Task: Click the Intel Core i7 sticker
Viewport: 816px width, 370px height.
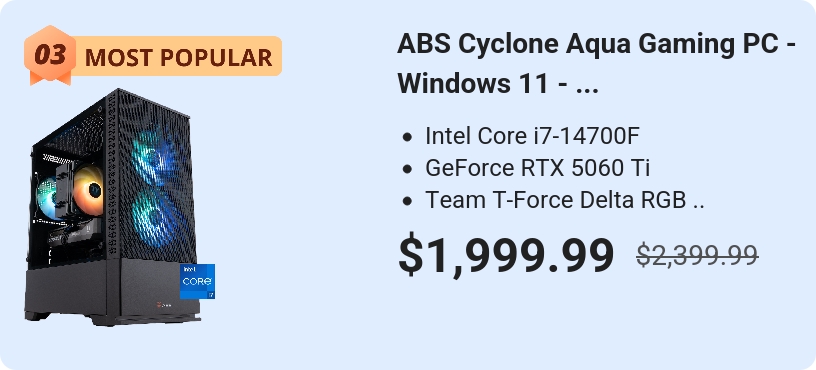Action: (x=197, y=282)
